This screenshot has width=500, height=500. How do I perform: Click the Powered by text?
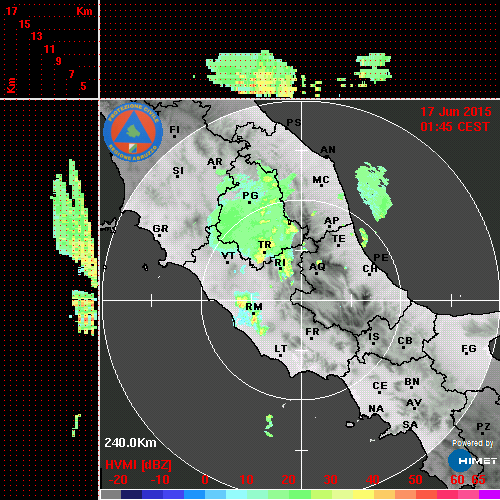(x=472, y=443)
